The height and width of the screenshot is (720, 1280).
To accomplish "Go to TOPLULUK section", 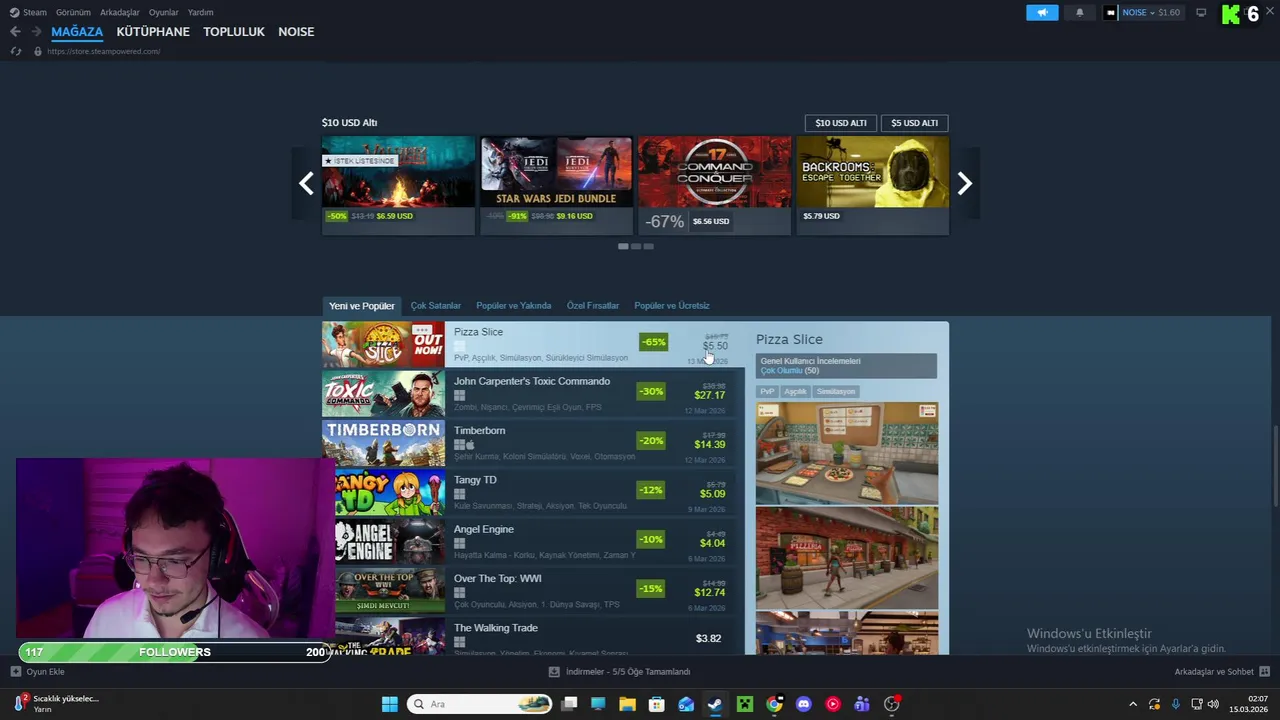I will point(234,32).
